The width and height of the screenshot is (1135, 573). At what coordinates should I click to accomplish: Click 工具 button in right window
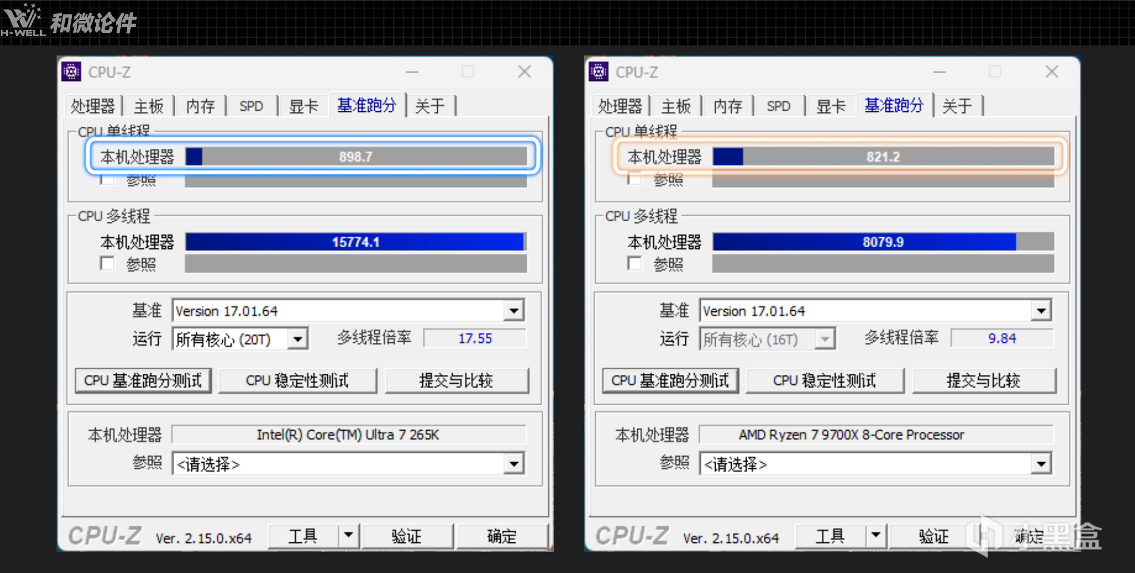tap(831, 536)
